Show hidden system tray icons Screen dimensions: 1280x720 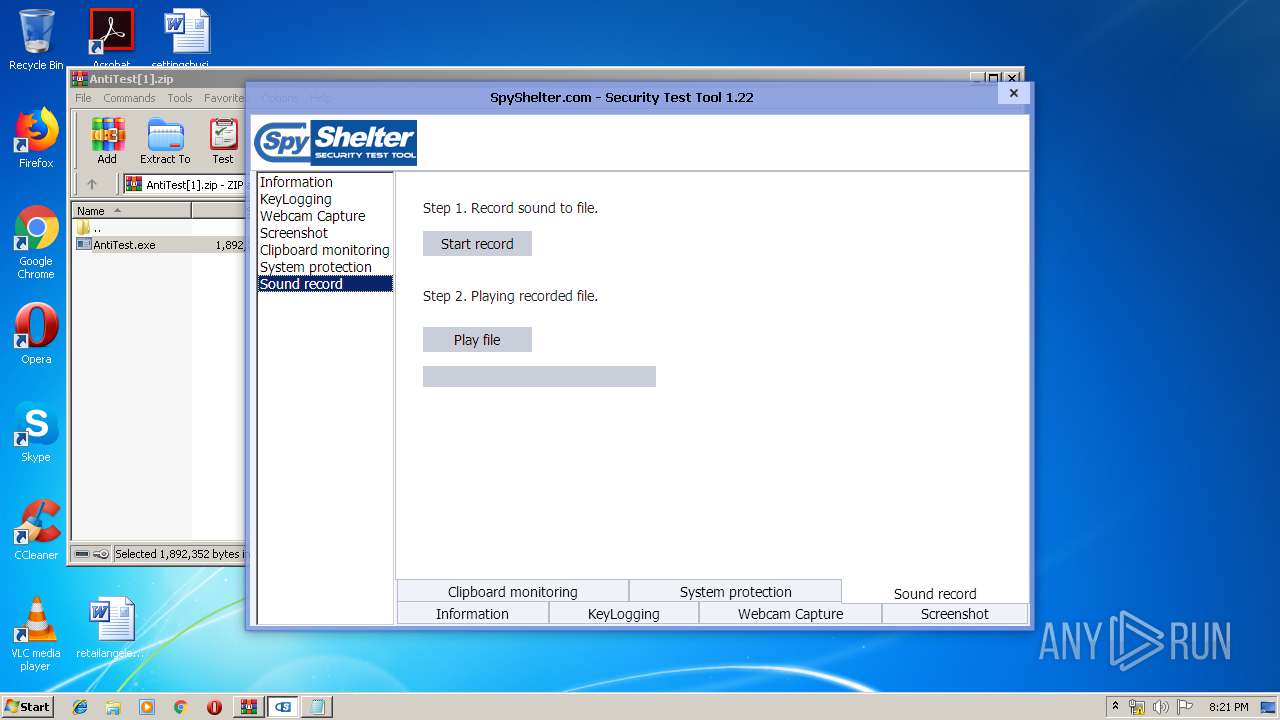1116,706
